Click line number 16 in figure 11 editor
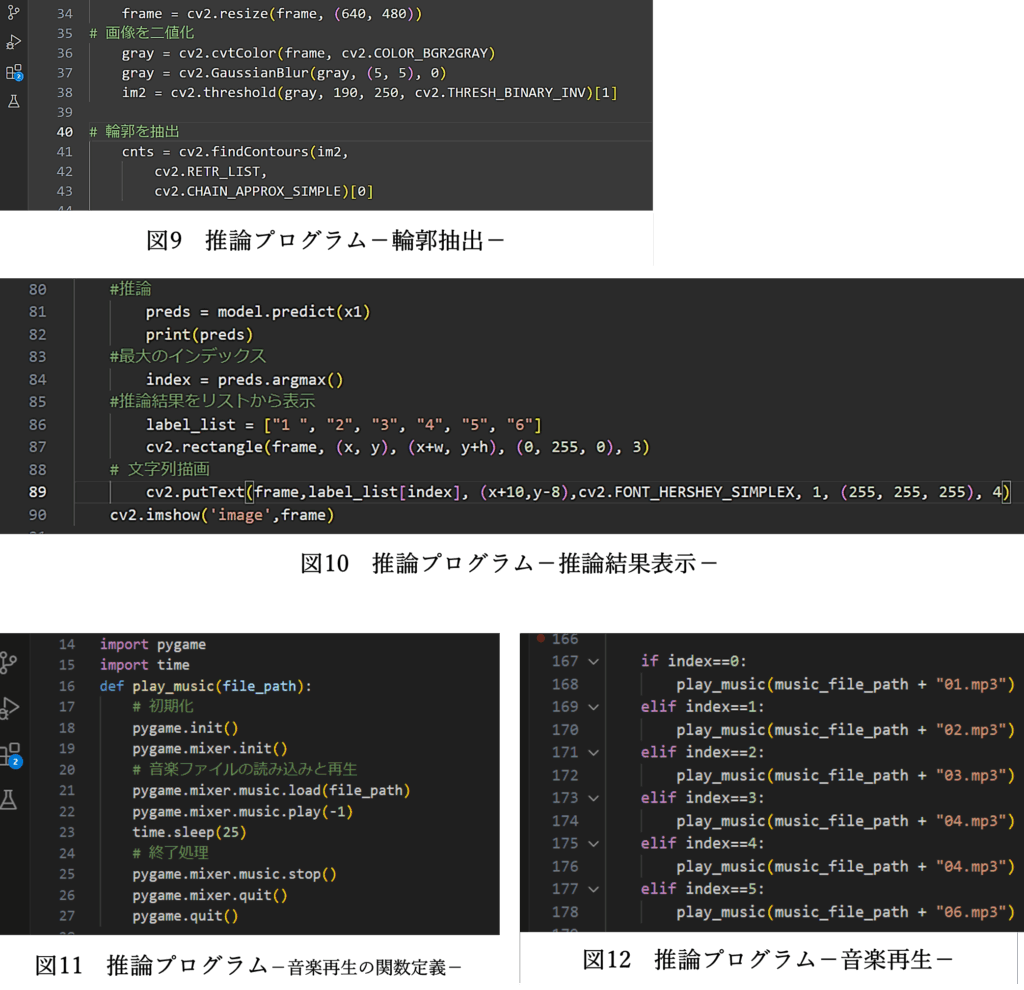This screenshot has height=990, width=1024. coord(67,686)
